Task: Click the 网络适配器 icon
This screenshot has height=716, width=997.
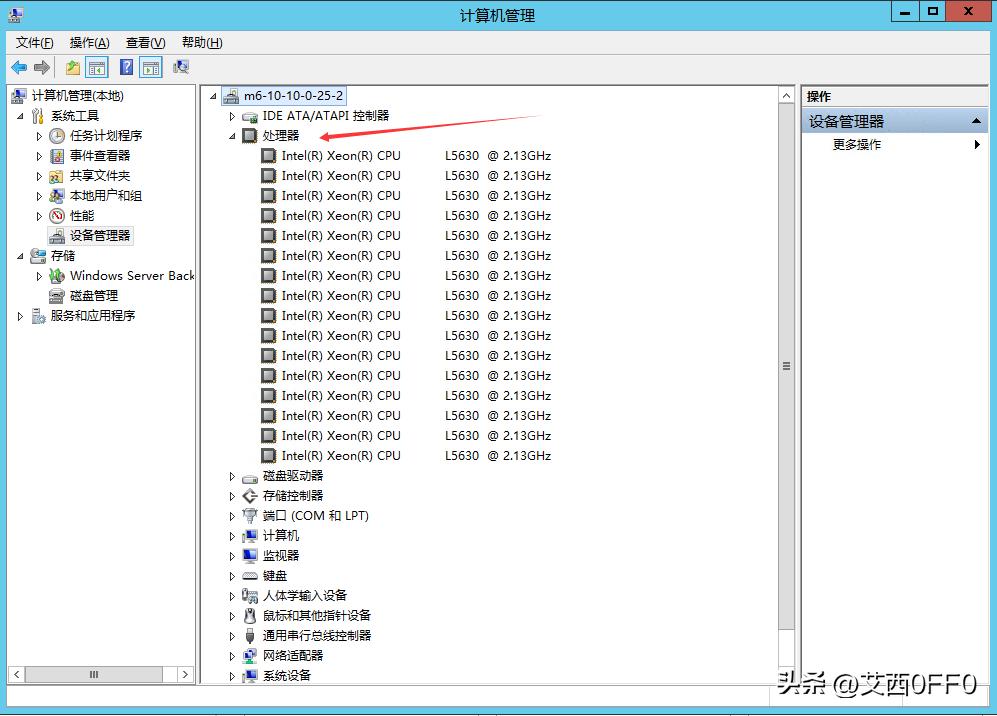Action: point(250,656)
